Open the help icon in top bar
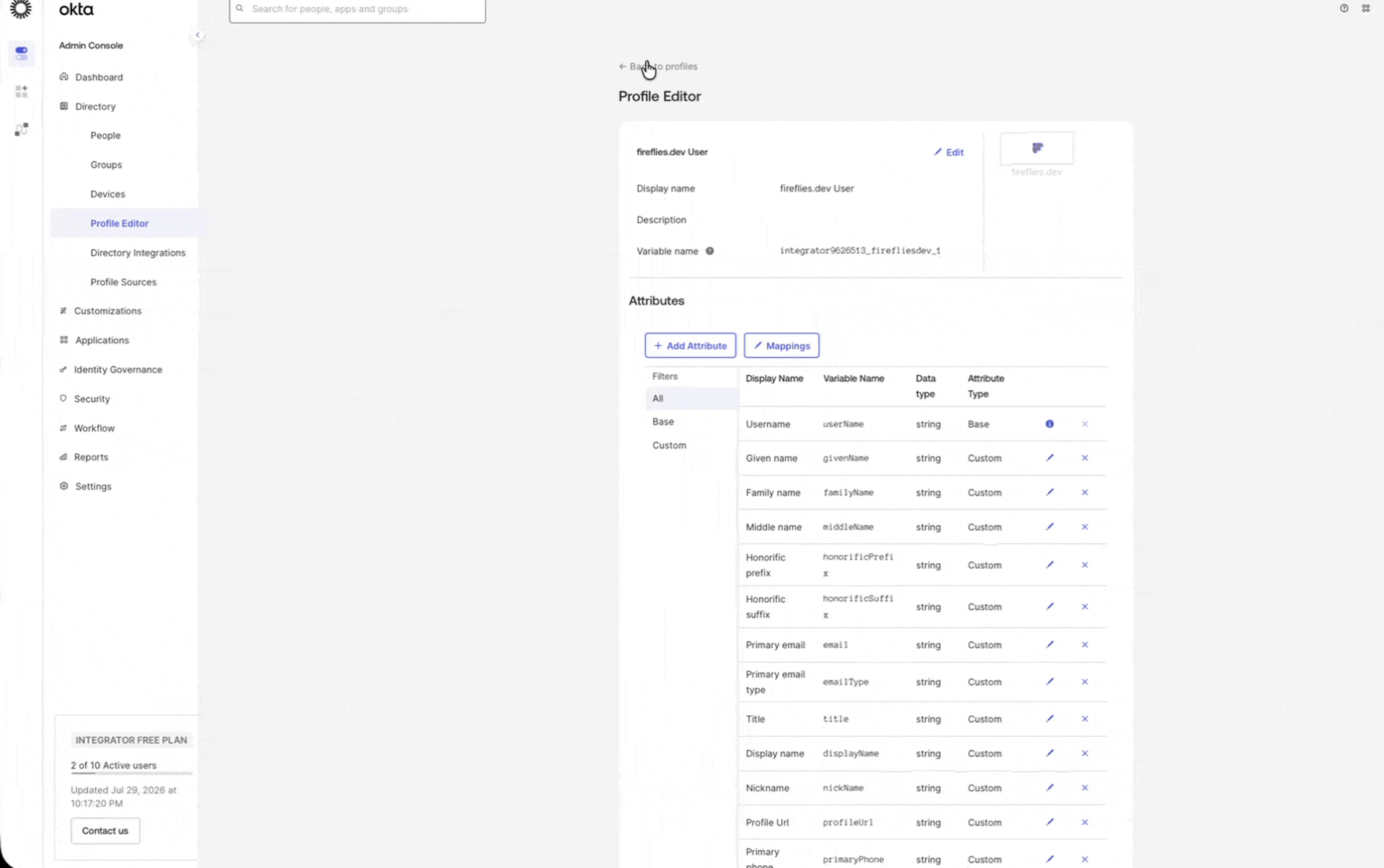The image size is (1384, 868). 1344,9
